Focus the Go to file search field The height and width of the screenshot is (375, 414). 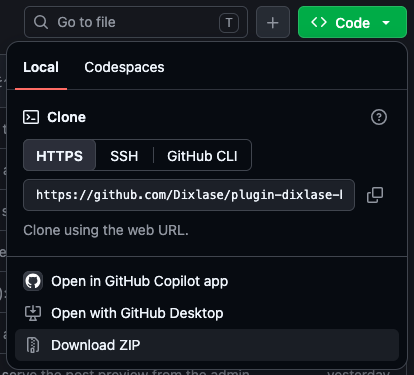[x=136, y=22]
